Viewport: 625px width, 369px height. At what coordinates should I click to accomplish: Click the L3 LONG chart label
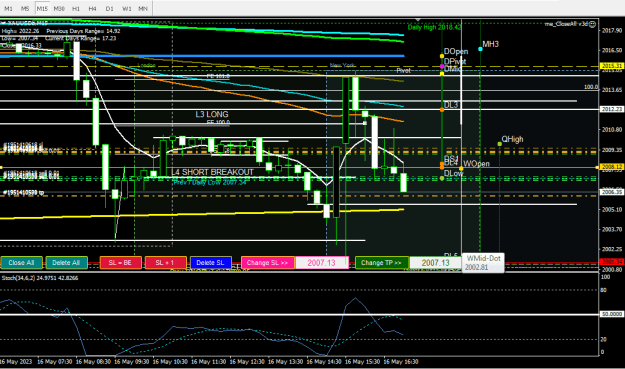212,114
